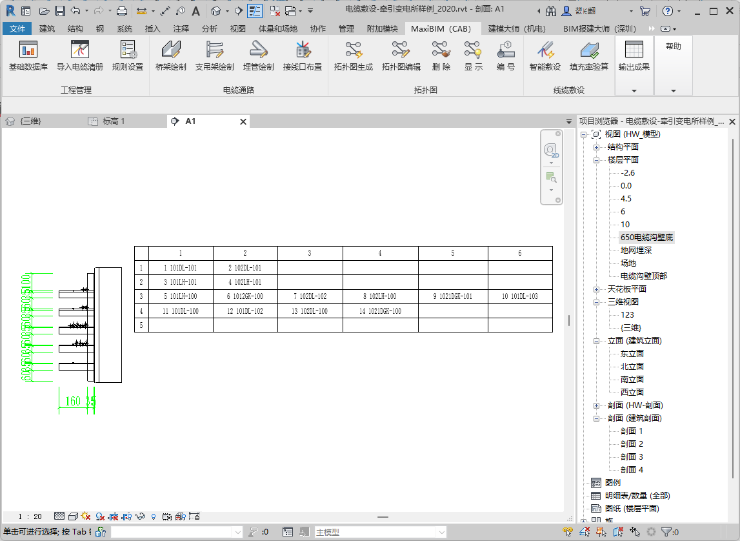The height and width of the screenshot is (541, 740).
Task: Open the 文件 file menu
Action: (18, 29)
